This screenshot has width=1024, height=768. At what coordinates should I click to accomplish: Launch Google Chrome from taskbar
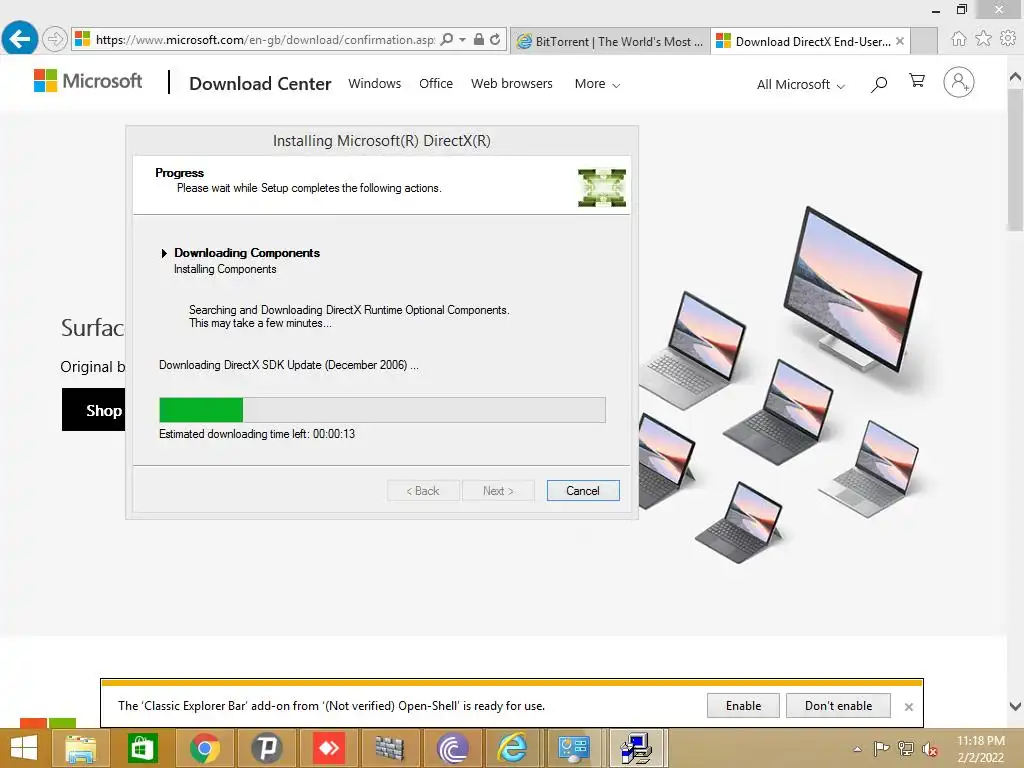coord(204,748)
